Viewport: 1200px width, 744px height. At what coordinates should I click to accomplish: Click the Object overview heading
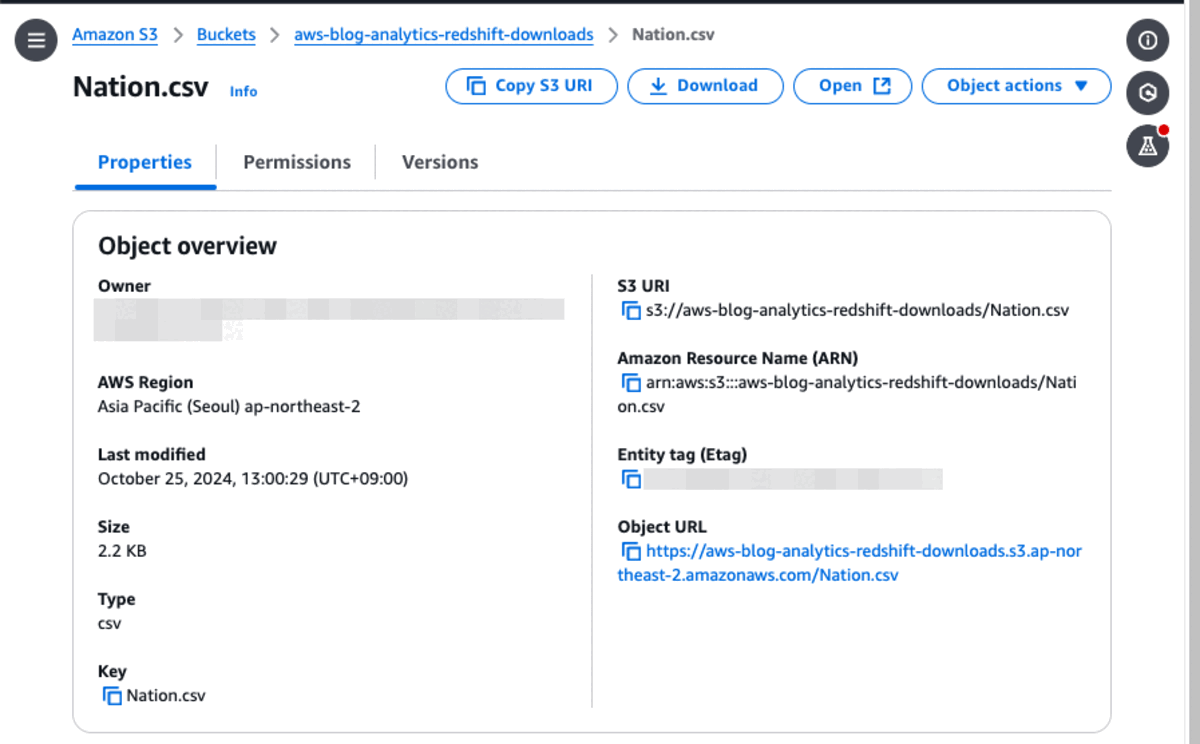[x=187, y=246]
